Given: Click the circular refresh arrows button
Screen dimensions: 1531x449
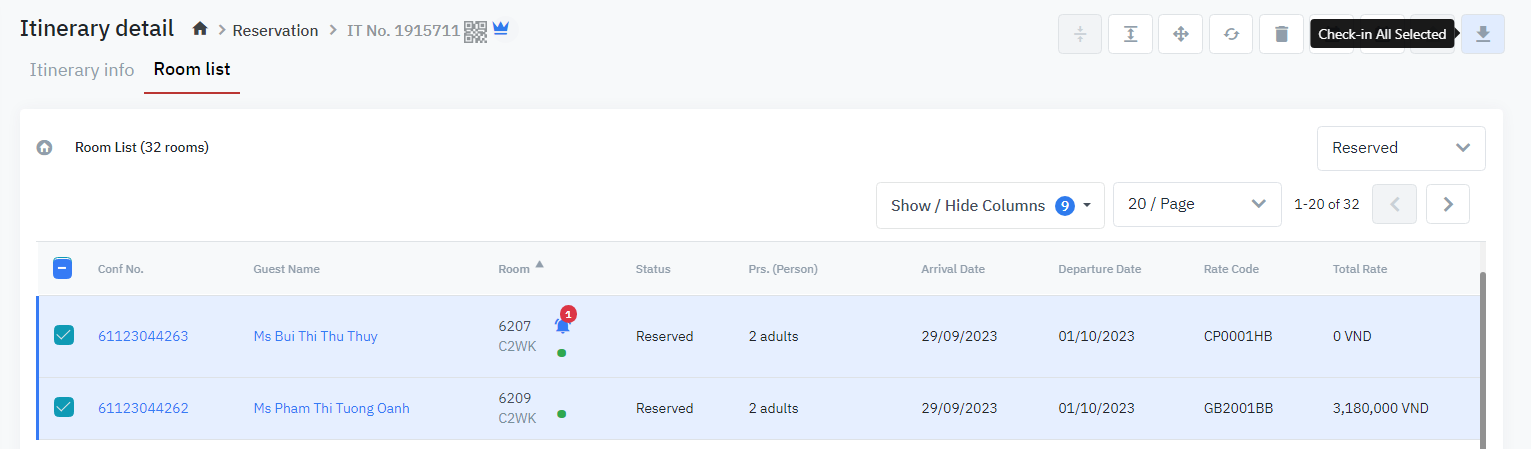Looking at the screenshot, I should click(x=1231, y=34).
